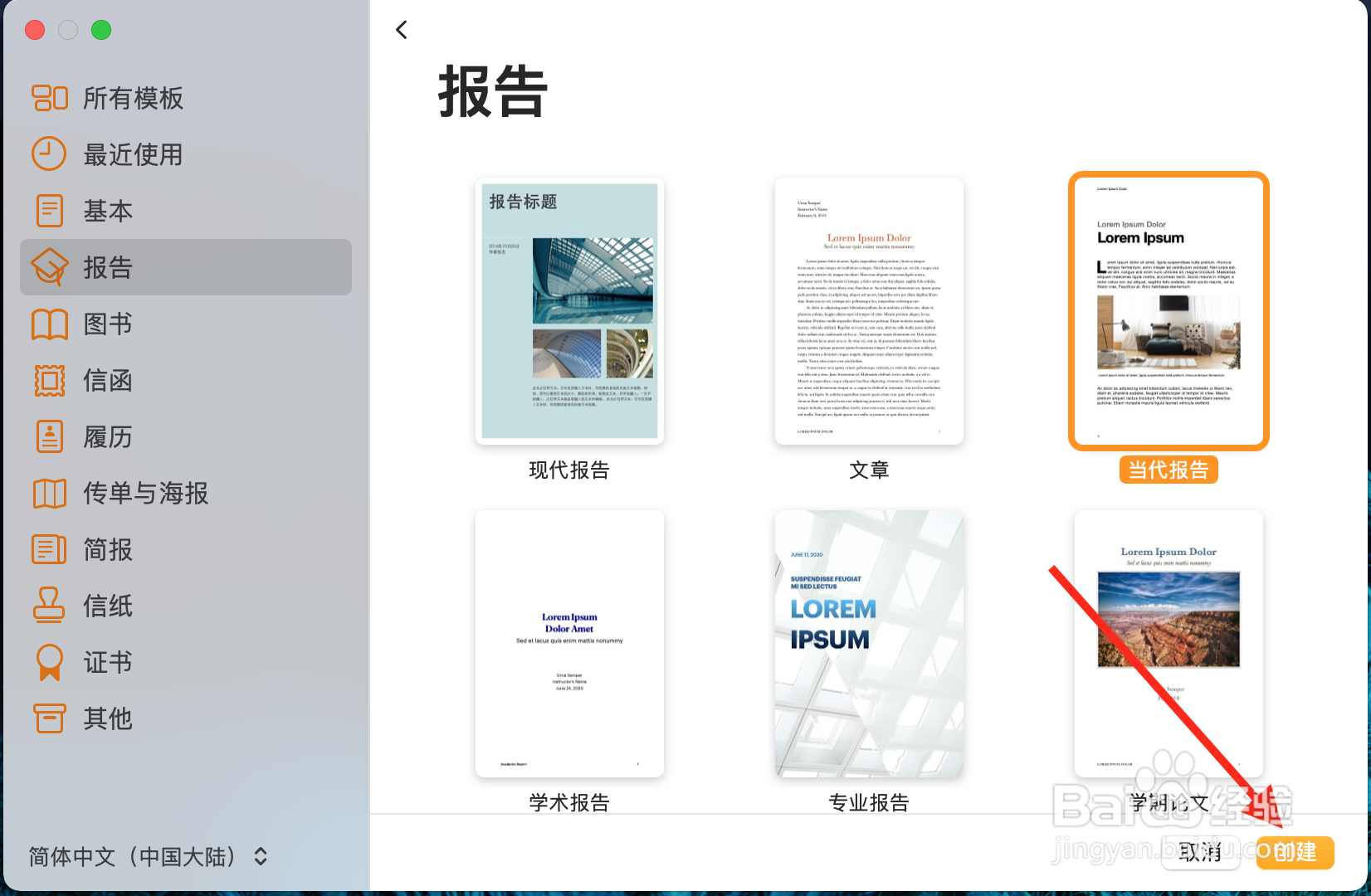Click the 履历 sidebar icon

pyautogui.click(x=49, y=436)
